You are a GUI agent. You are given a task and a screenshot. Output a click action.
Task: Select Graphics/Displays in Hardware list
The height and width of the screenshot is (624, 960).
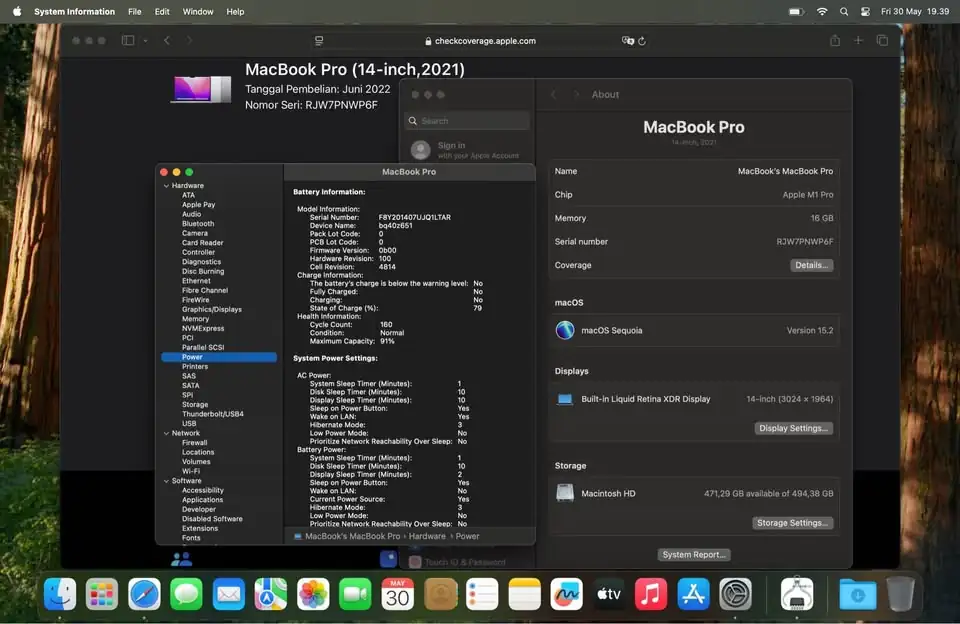(212, 309)
